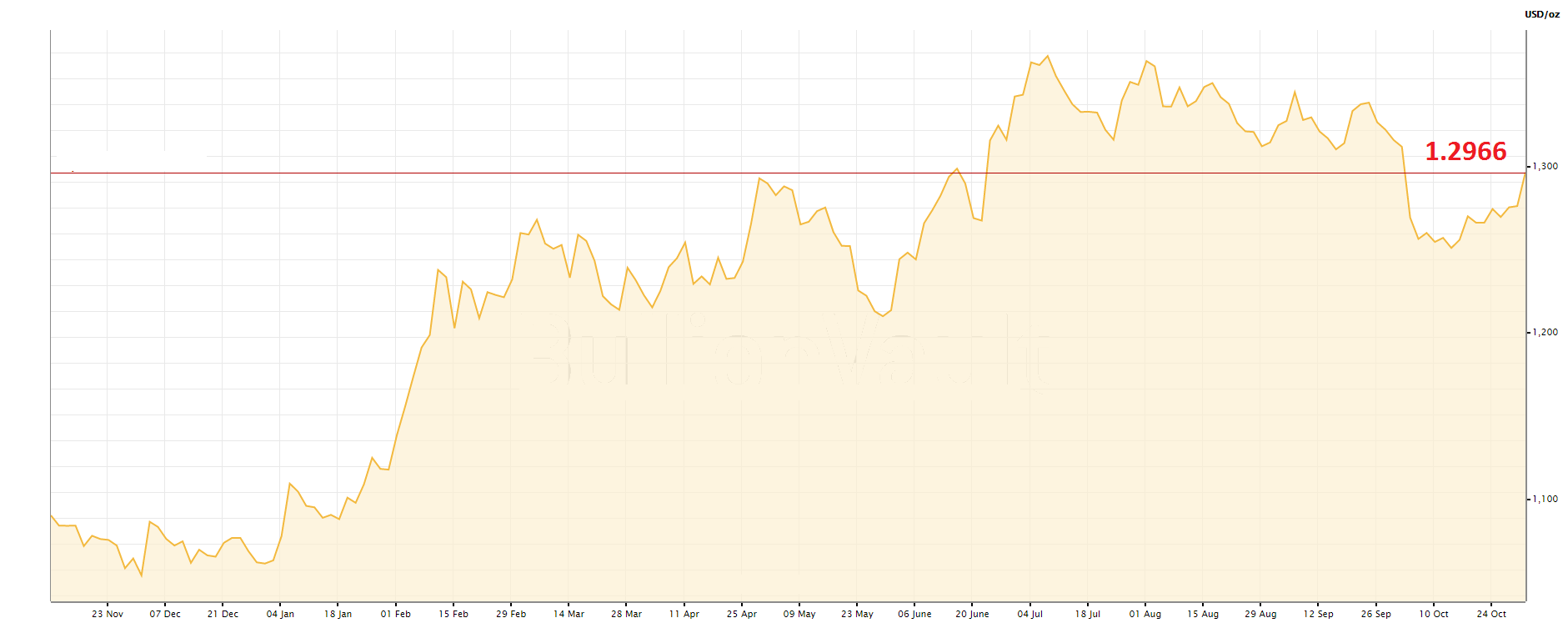Click the 09 May date label
Screen dimensions: 1568x628
pos(799,614)
